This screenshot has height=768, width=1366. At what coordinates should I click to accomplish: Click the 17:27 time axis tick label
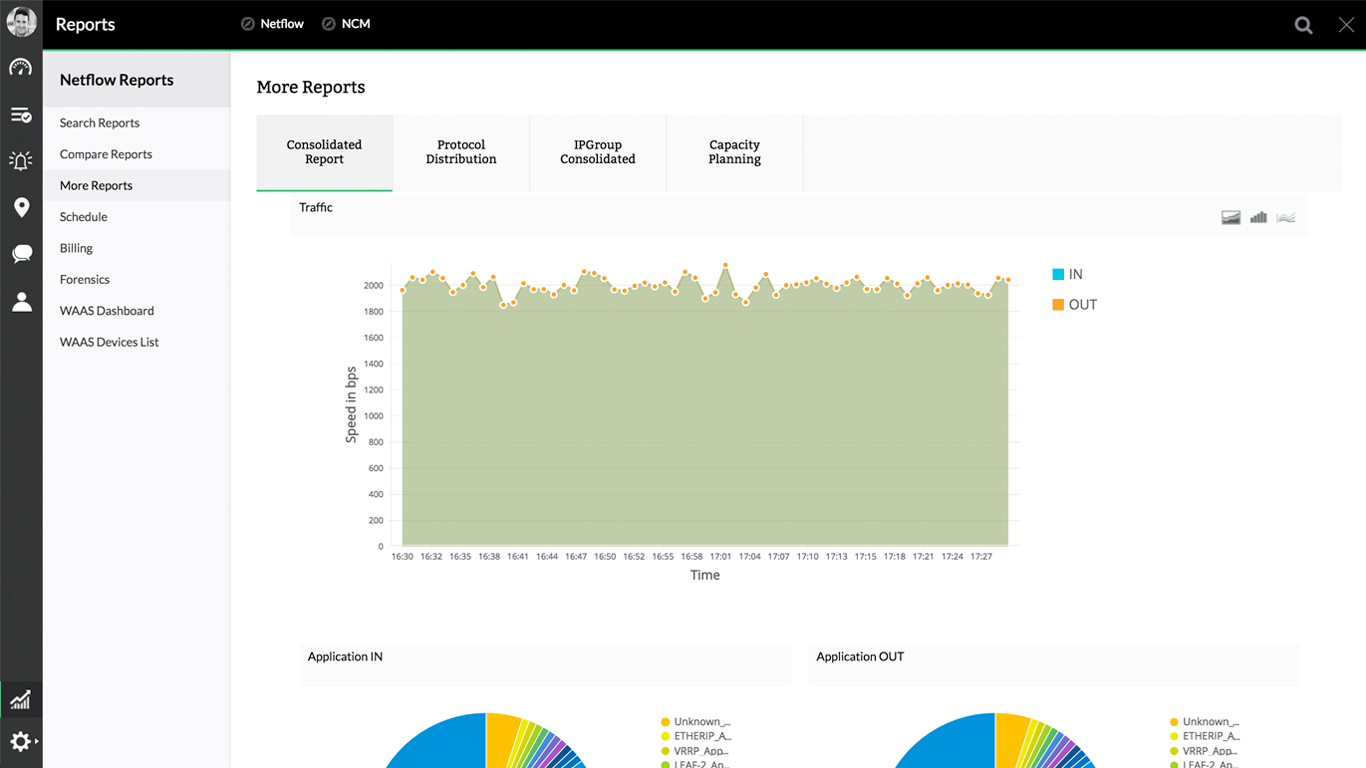[x=981, y=556]
